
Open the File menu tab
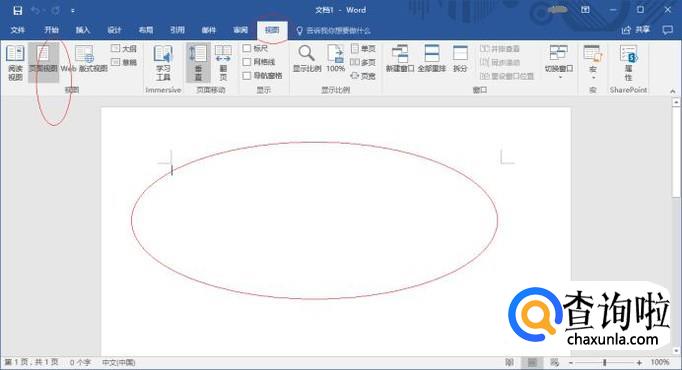(x=17, y=30)
